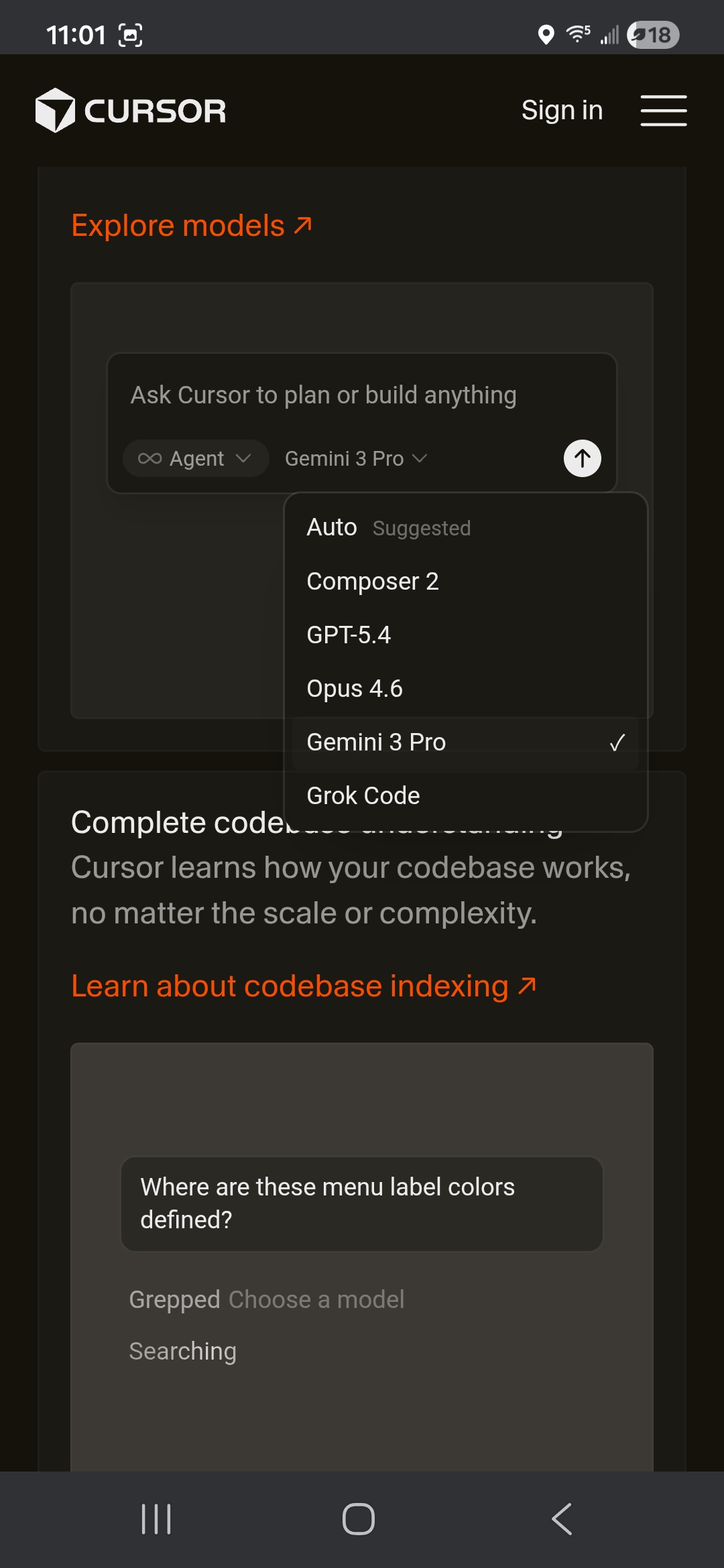
Task: Tap the Wi-Fi indicator in status bar
Action: (578, 34)
